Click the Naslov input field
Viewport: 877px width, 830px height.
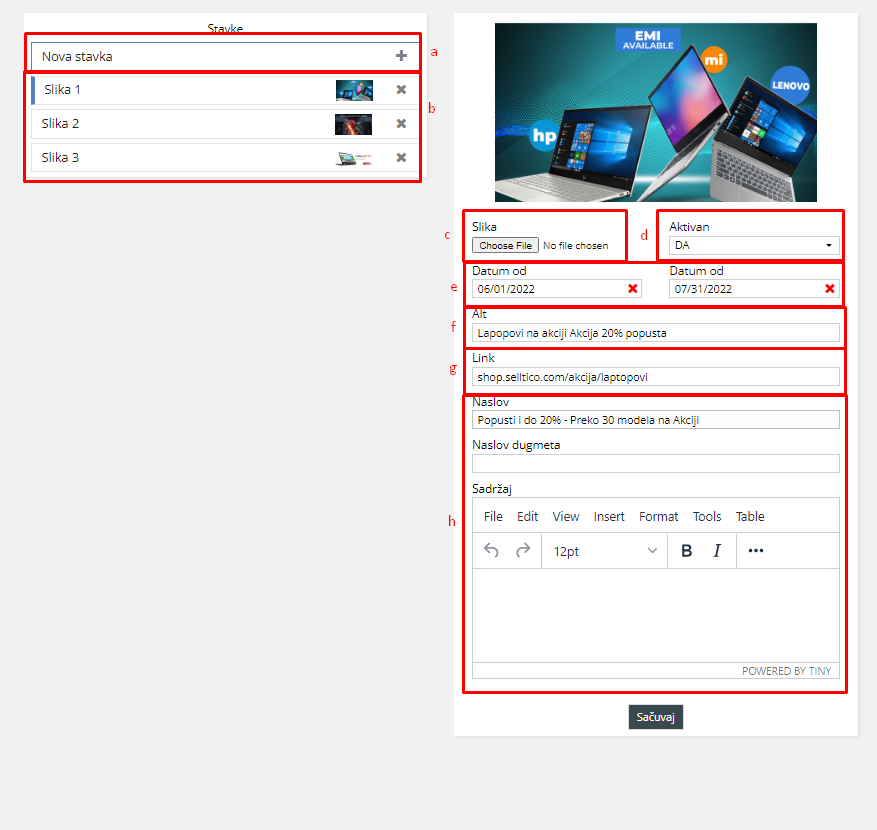point(656,420)
